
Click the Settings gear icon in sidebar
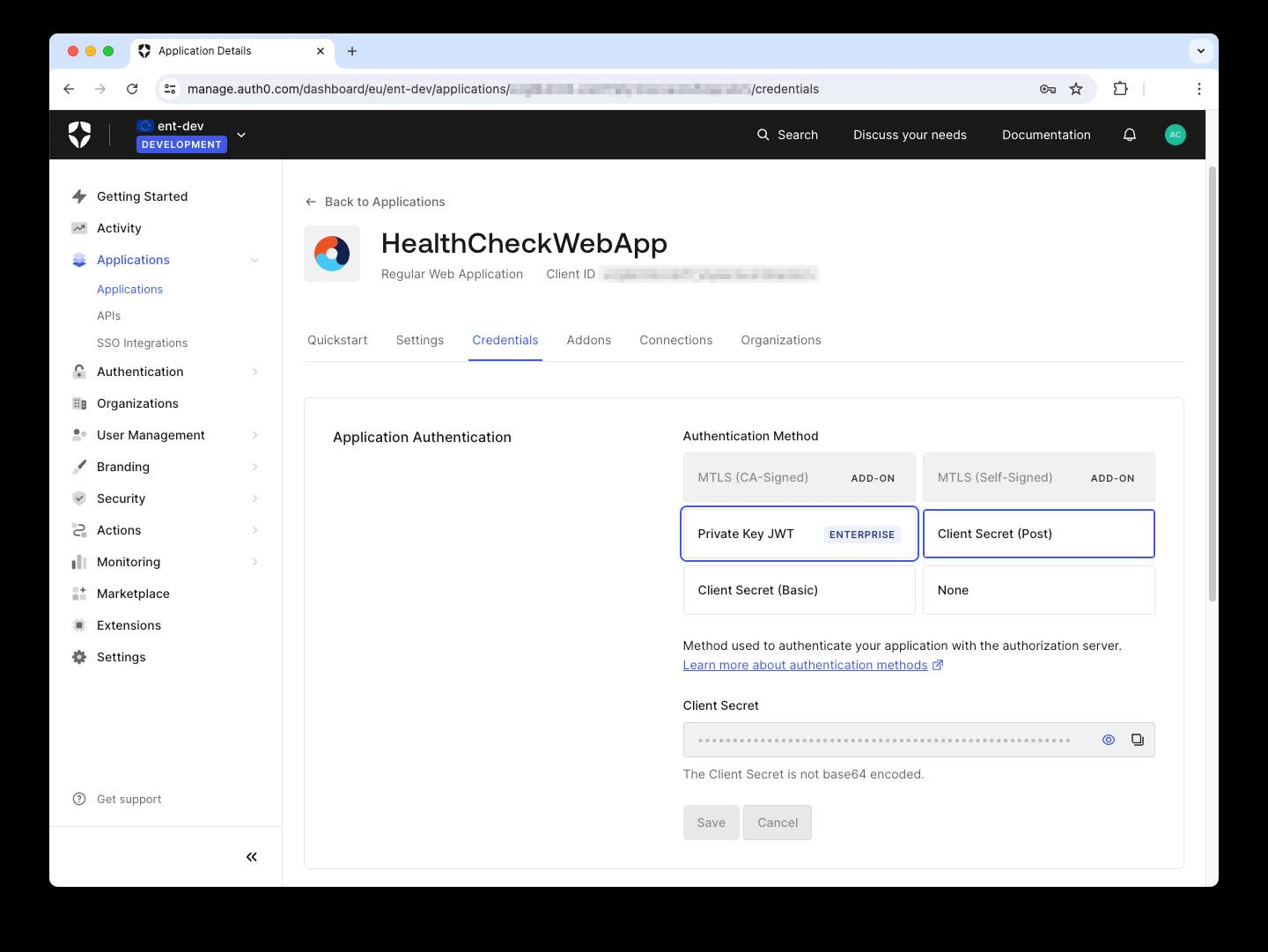(x=79, y=657)
